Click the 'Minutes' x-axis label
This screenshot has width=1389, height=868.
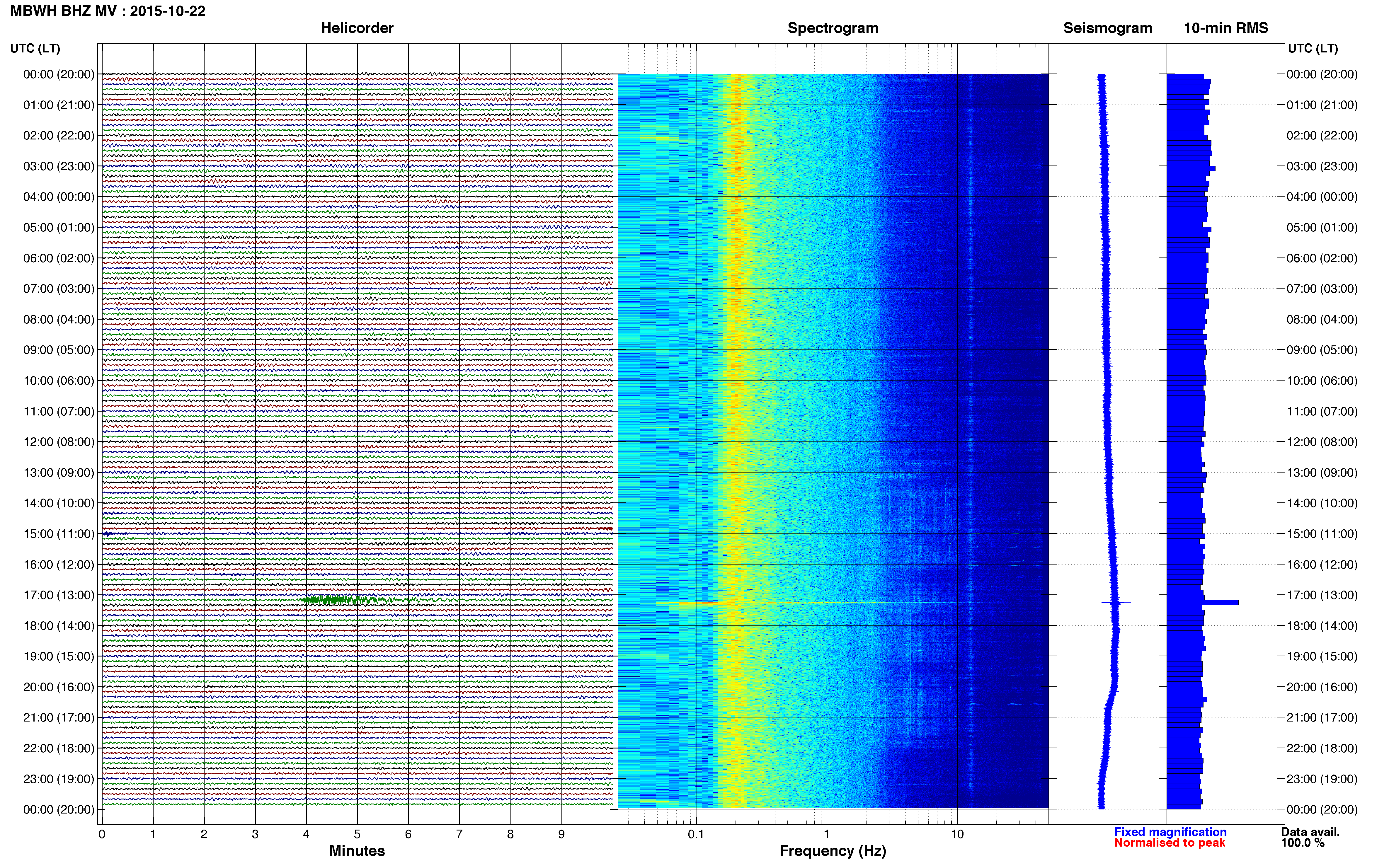tap(357, 851)
